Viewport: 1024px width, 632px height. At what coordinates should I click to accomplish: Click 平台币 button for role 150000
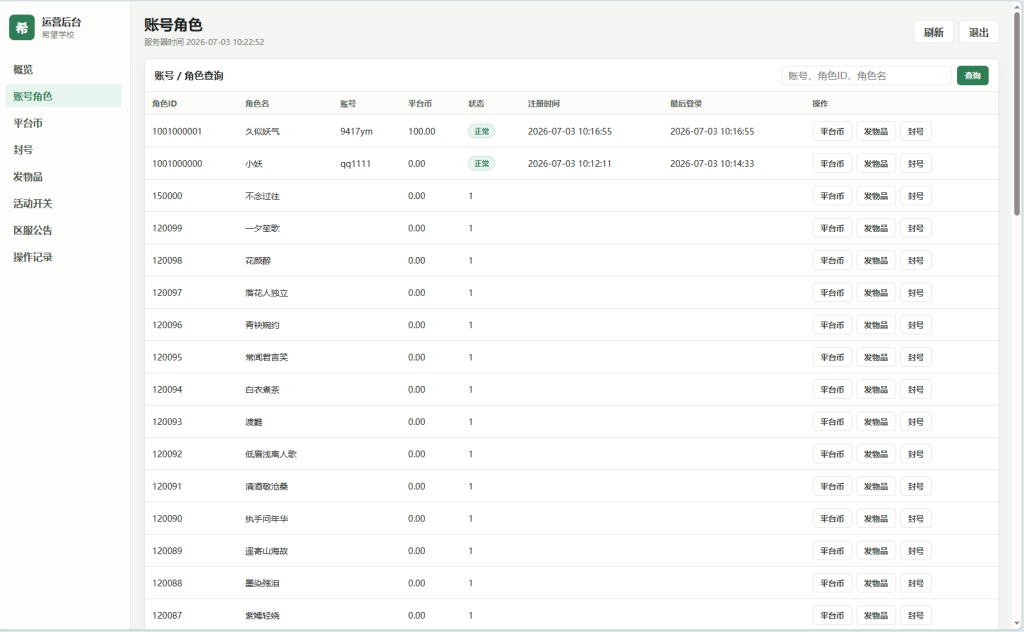pos(832,196)
